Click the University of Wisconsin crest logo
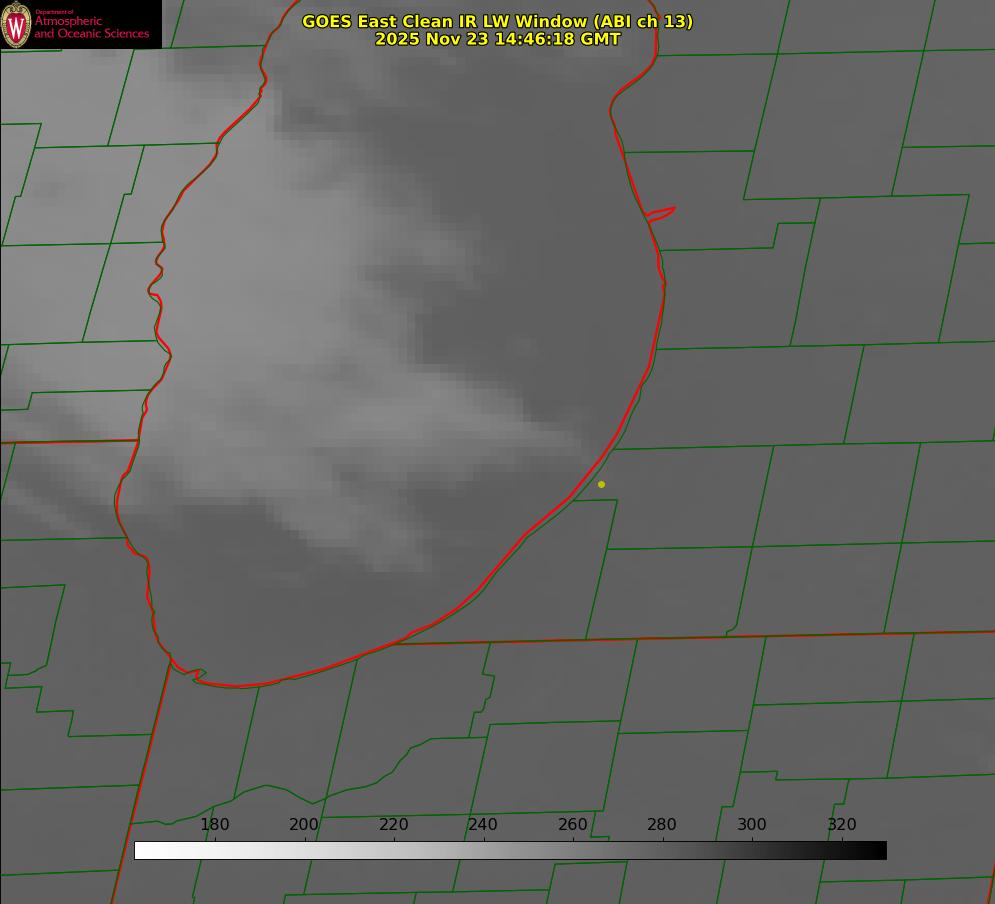Image resolution: width=995 pixels, height=904 pixels. pos(16,24)
